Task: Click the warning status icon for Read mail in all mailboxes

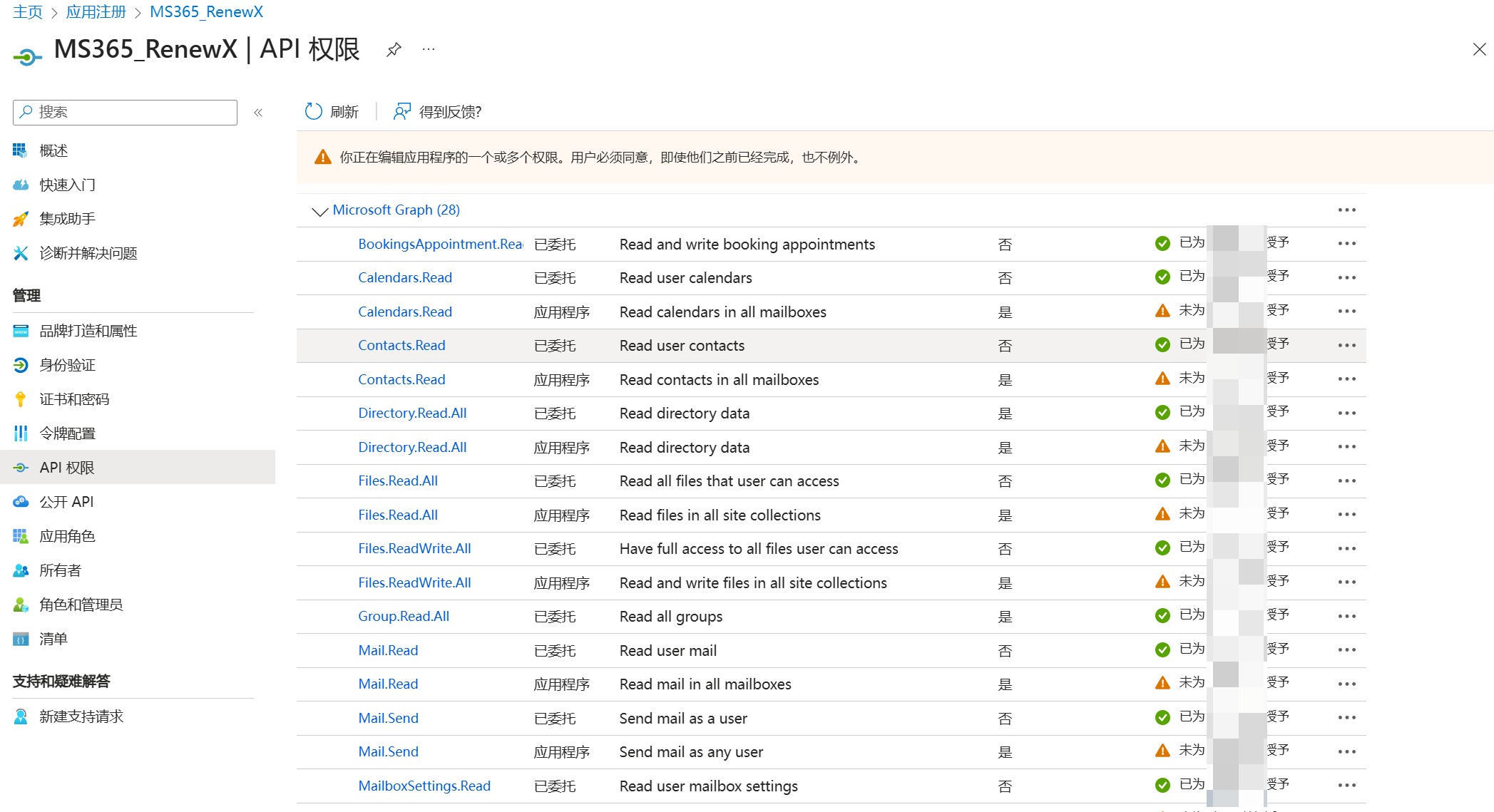Action: 1162,684
